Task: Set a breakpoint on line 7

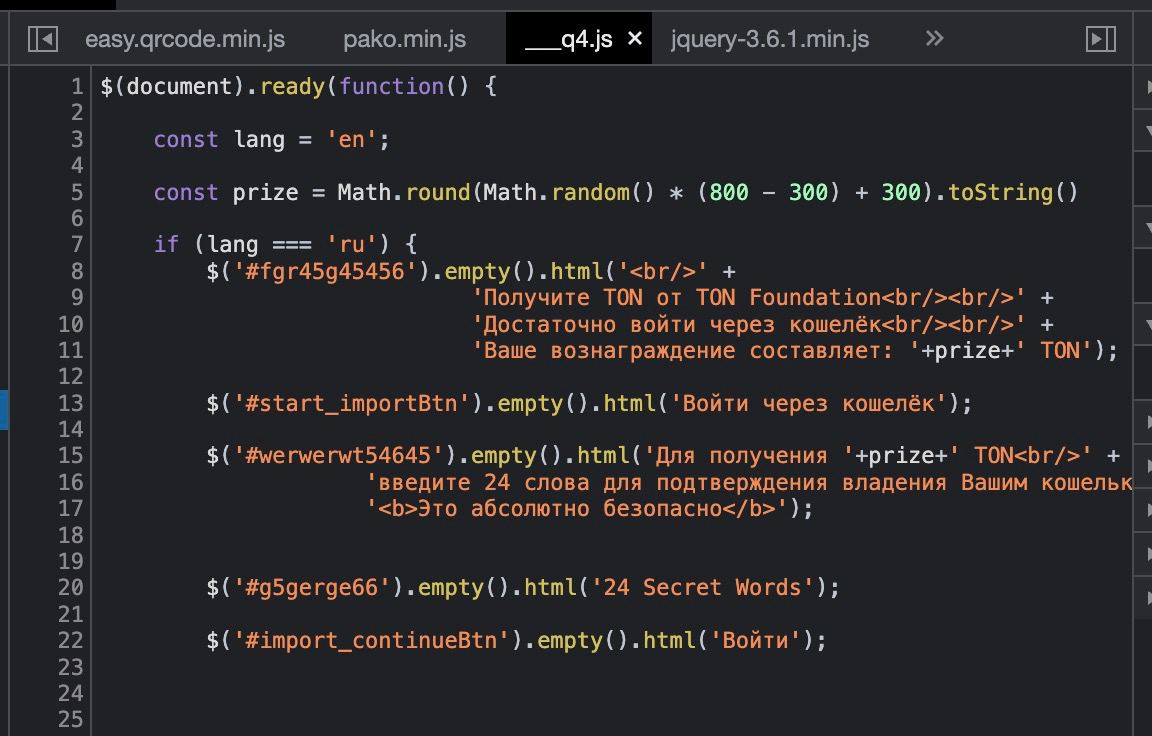Action: pyautogui.click(x=76, y=245)
